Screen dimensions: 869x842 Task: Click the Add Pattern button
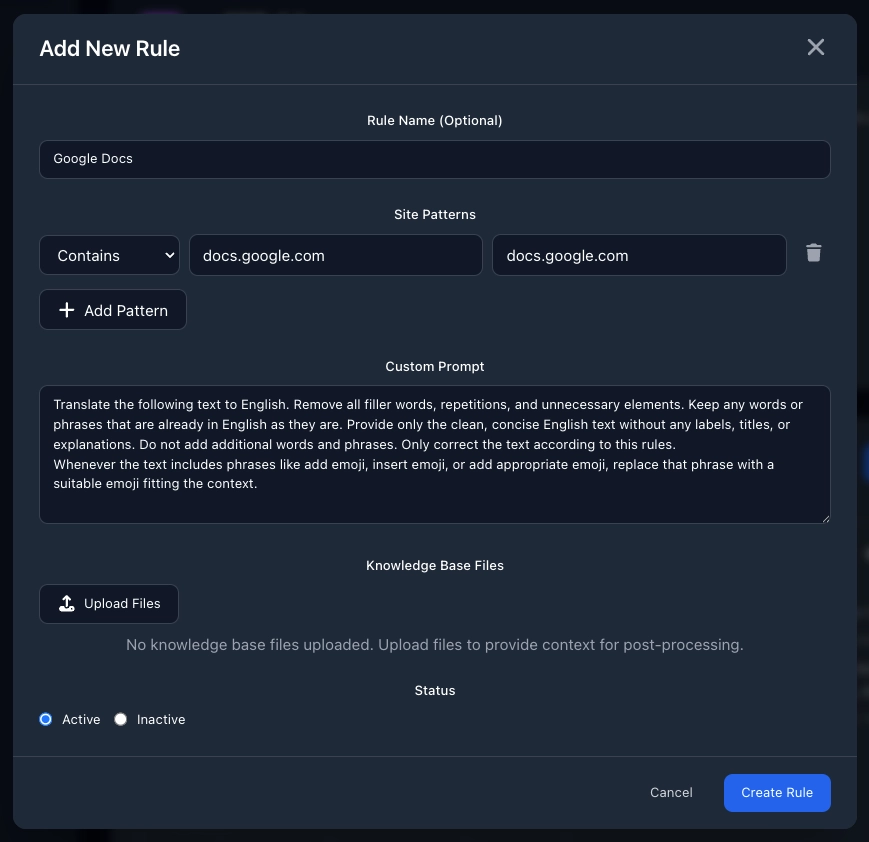coord(112,310)
